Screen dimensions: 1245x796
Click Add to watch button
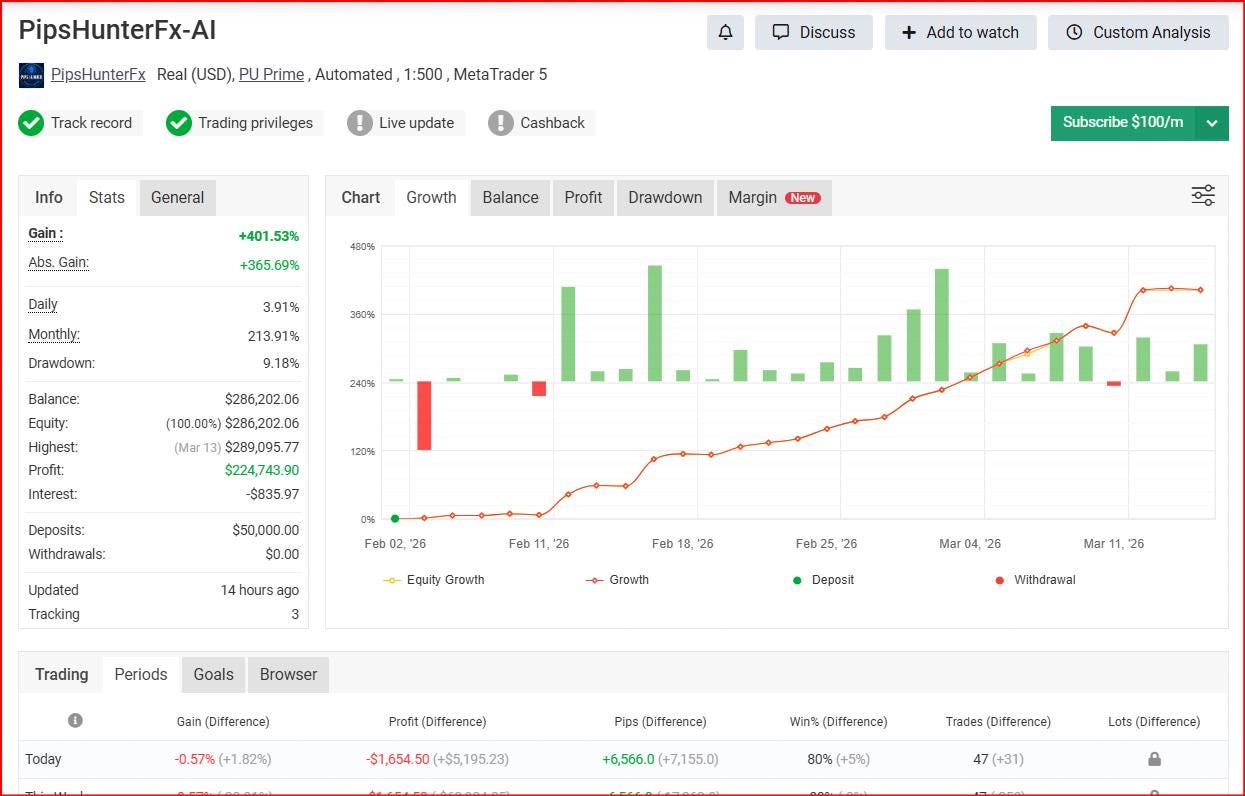tap(960, 32)
